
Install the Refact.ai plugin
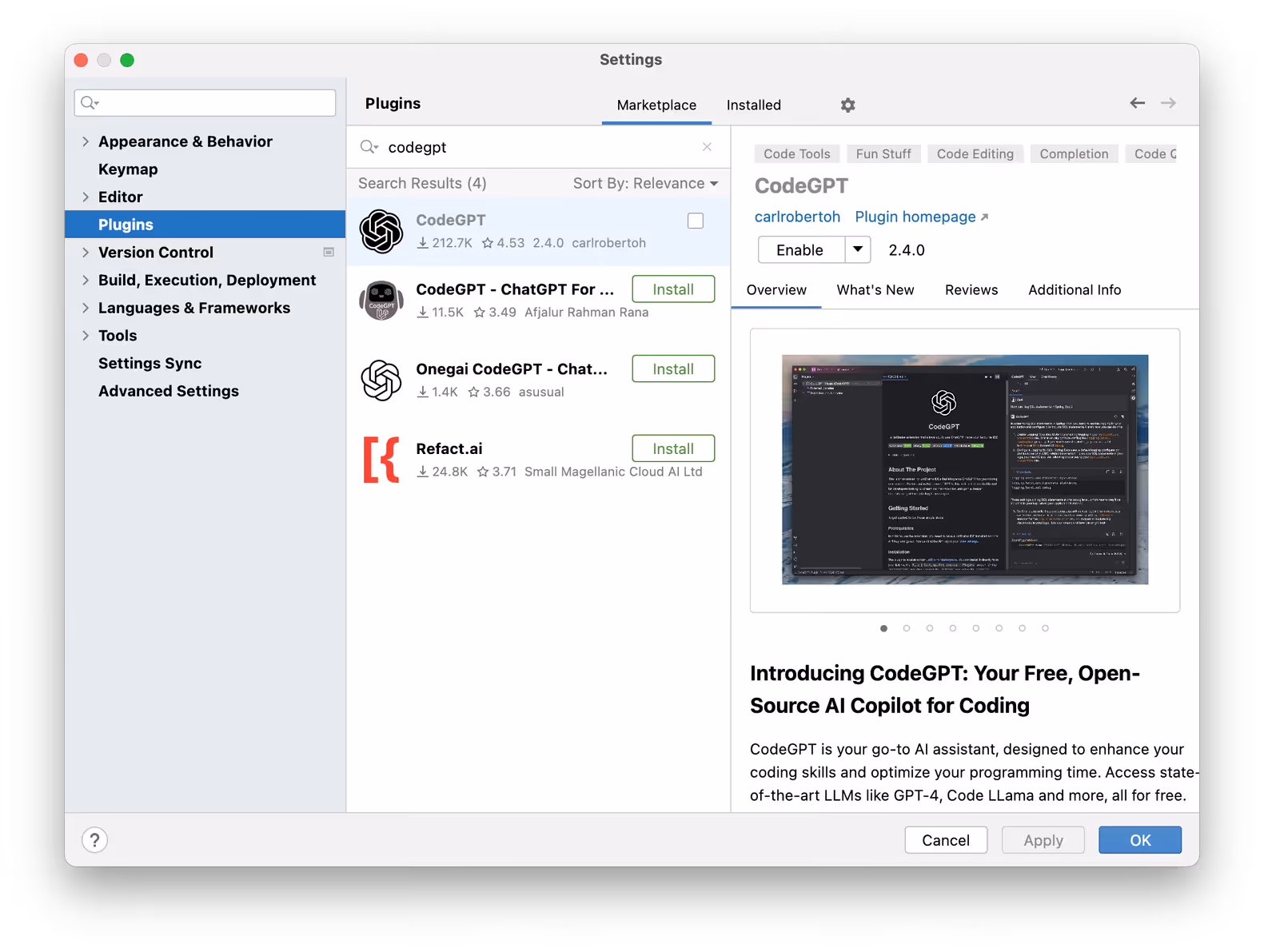(673, 449)
